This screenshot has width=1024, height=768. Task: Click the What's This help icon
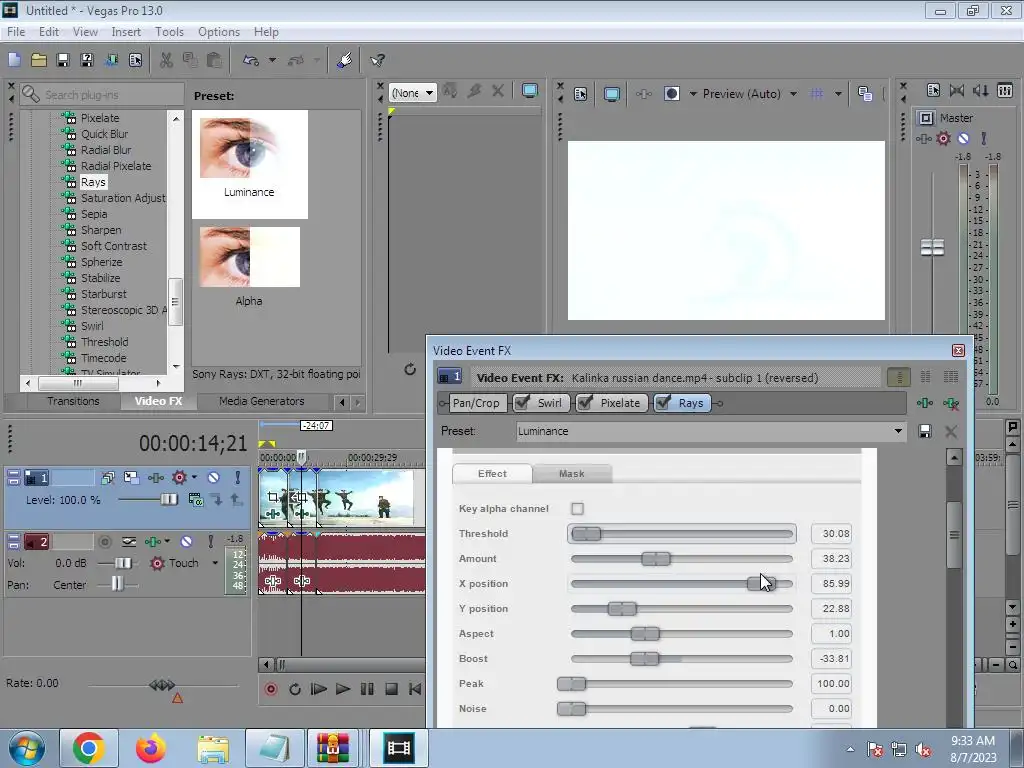[377, 60]
